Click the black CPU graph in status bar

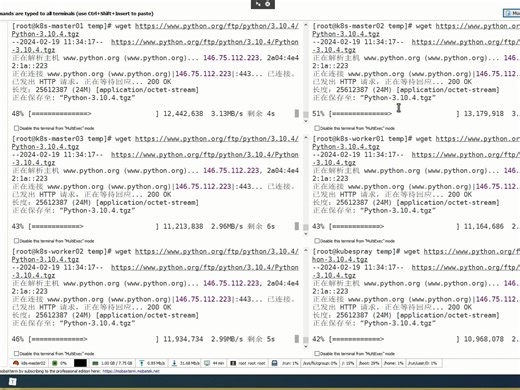pyautogui.click(x=80, y=363)
